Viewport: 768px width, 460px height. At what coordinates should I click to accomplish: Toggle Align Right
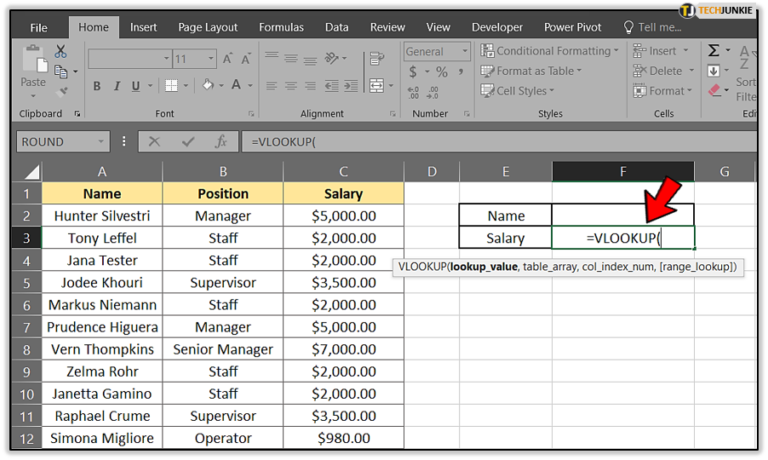(x=310, y=86)
